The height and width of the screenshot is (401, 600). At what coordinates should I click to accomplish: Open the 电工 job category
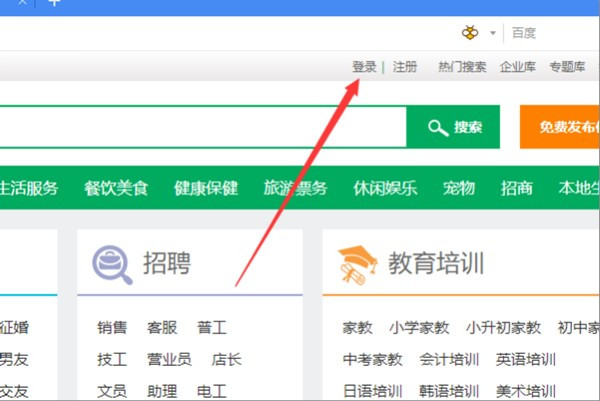(212, 391)
